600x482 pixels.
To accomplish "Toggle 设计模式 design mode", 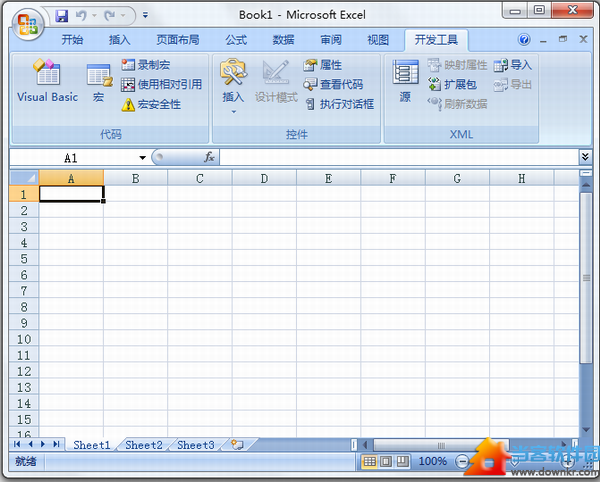I will tap(276, 81).
